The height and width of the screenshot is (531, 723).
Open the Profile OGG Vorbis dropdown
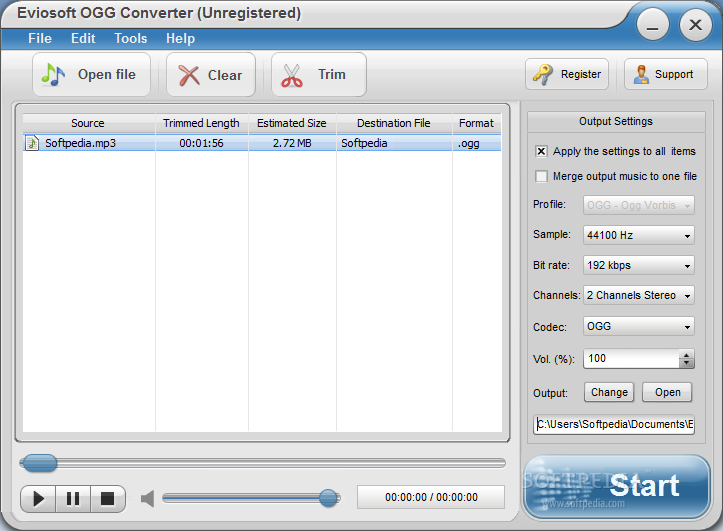[x=639, y=205]
